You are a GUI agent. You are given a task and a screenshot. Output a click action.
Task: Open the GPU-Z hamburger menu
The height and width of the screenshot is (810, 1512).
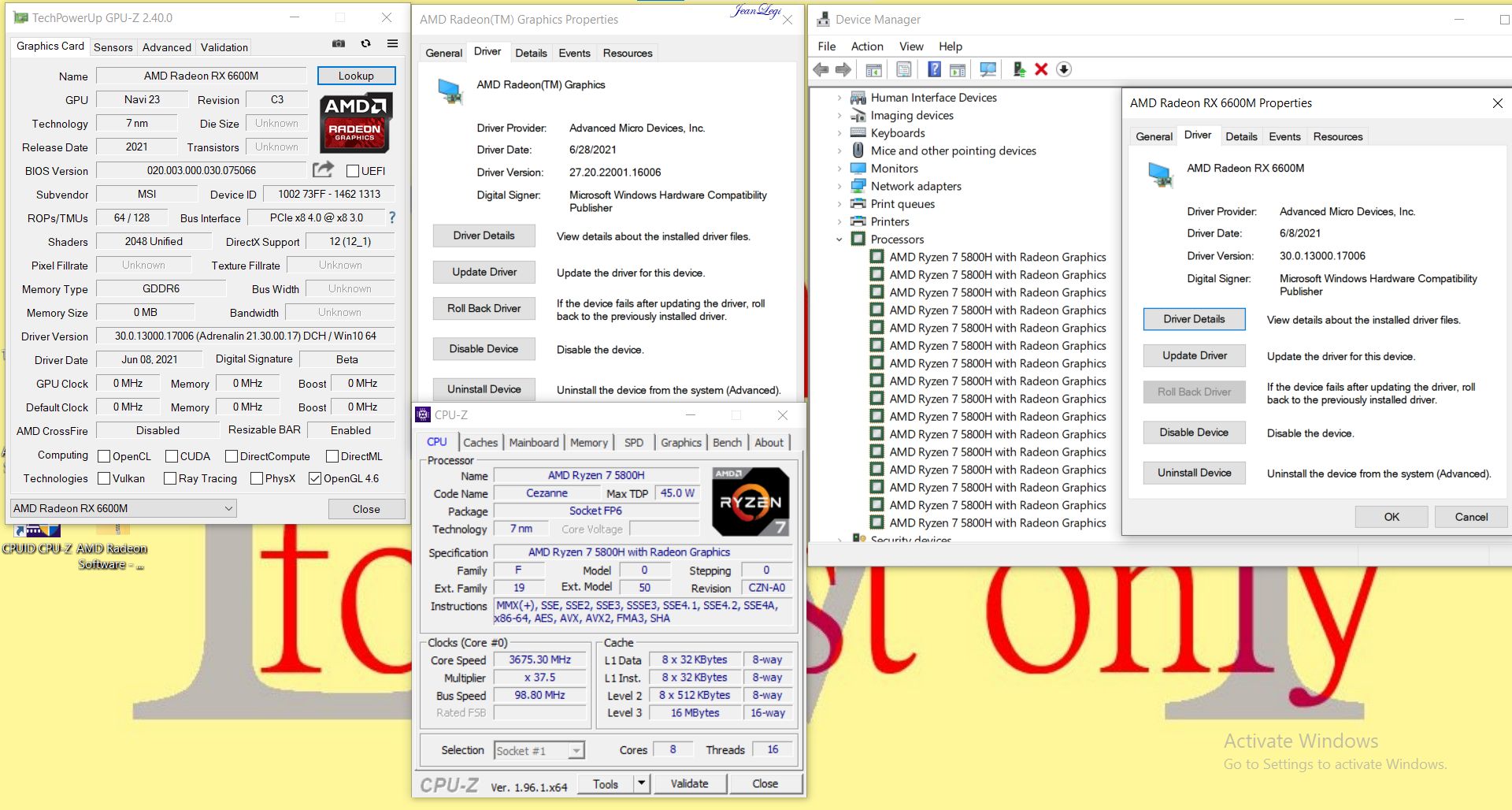tap(392, 44)
